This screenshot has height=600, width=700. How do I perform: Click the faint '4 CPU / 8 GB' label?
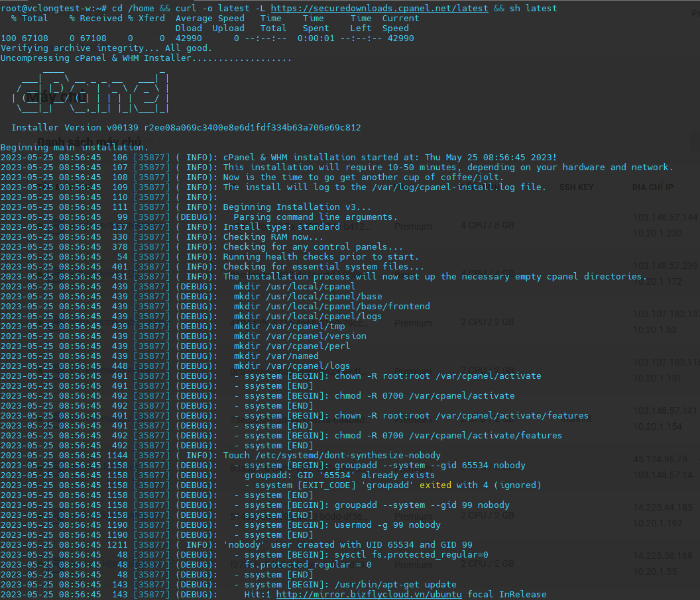click(487, 226)
